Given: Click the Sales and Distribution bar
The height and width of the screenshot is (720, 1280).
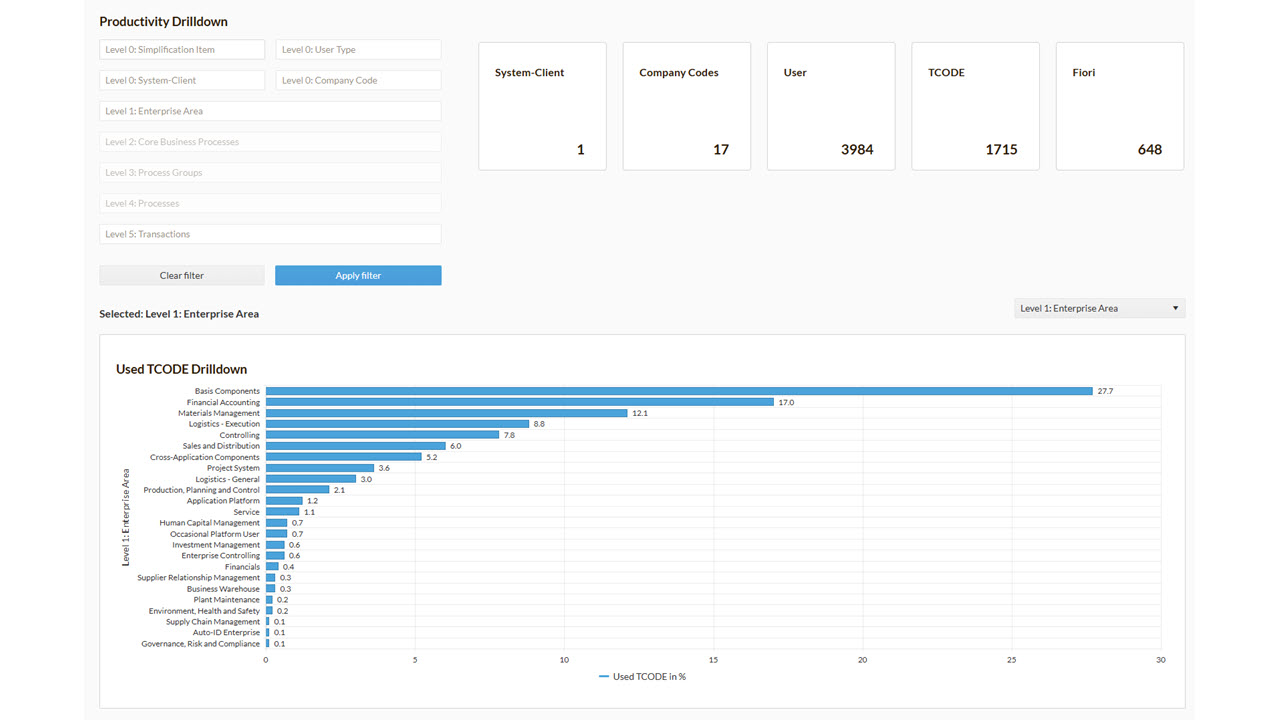Looking at the screenshot, I should point(356,446).
